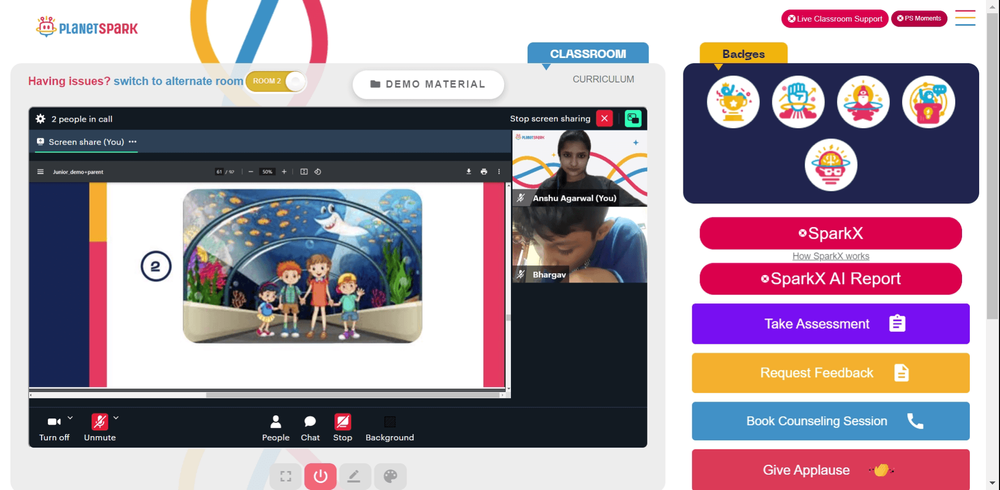The image size is (1000, 490).
Task: Select the trophy star badge
Action: (733, 102)
